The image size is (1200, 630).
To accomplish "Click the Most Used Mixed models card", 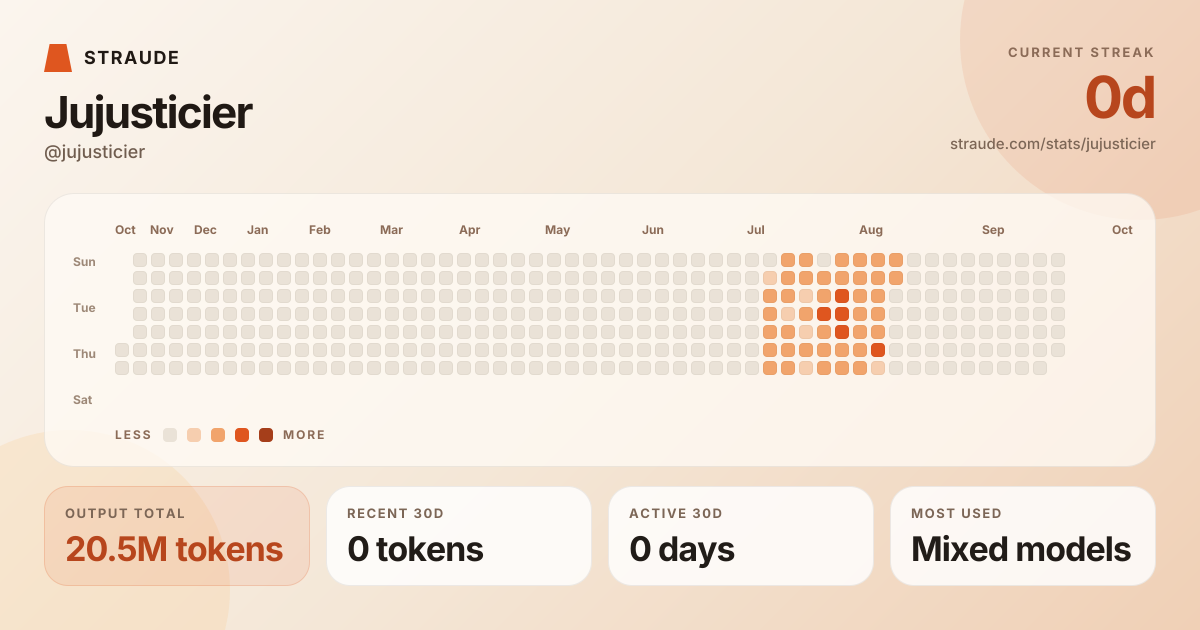I will (x=1023, y=536).
